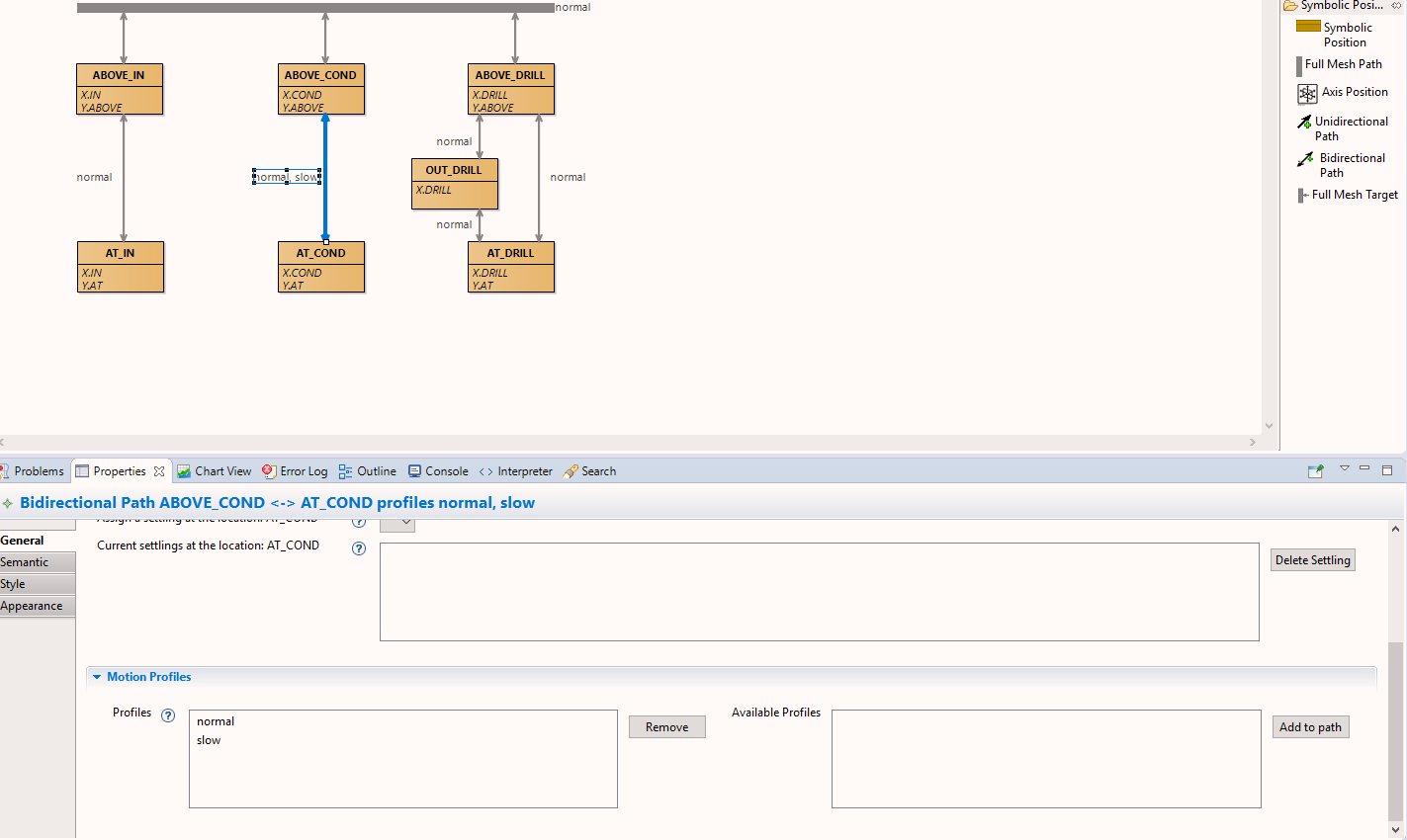
Task: Select the AT_DRILL position node
Action: coord(511,267)
